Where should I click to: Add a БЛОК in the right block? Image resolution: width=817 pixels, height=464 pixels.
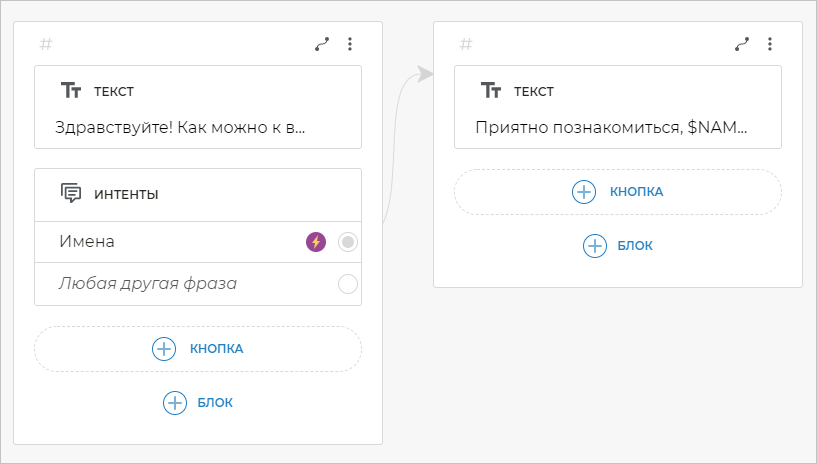(618, 245)
